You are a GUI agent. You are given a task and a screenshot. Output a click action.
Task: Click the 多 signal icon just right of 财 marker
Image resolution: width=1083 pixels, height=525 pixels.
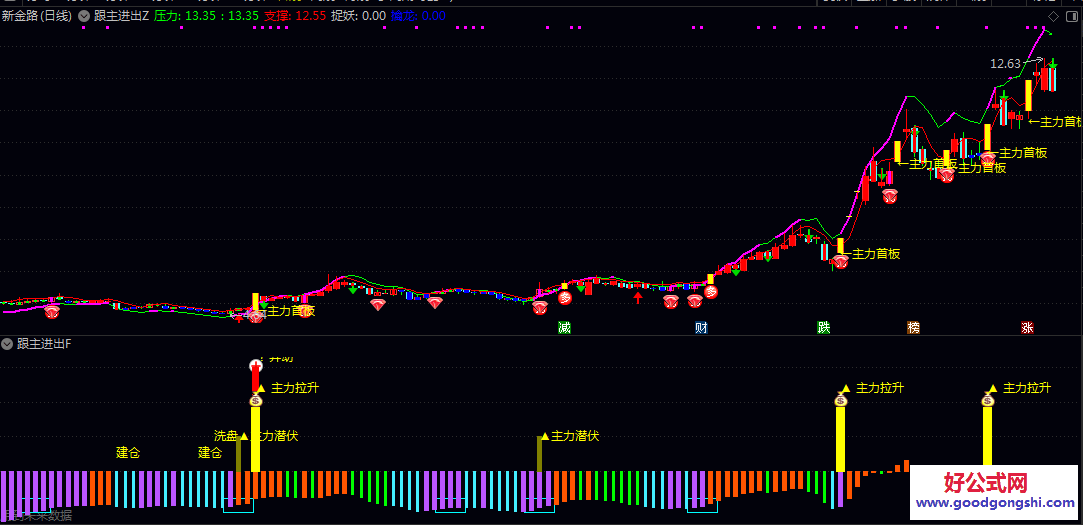(711, 292)
